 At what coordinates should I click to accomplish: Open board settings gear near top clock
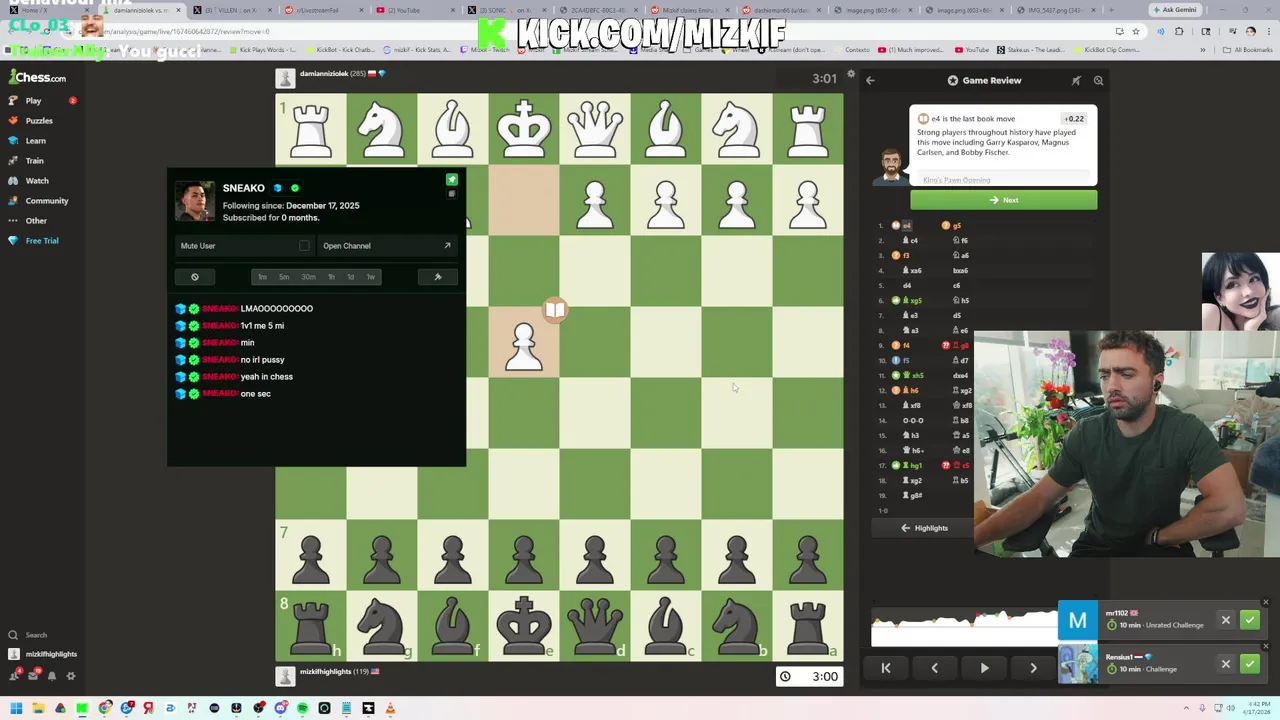[x=851, y=75]
